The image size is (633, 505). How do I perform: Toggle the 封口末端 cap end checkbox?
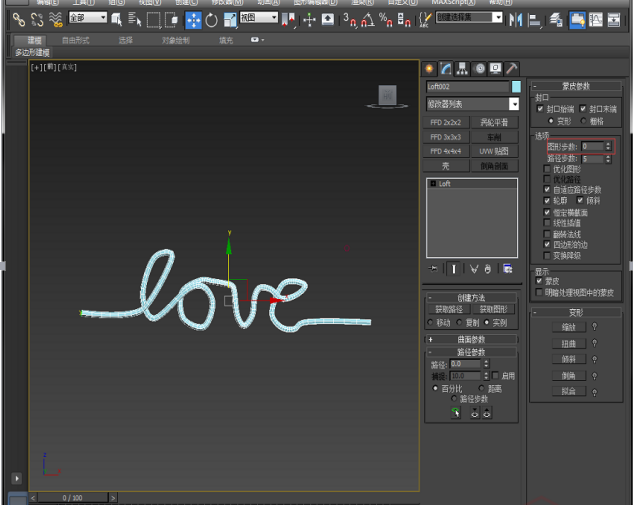[583, 109]
